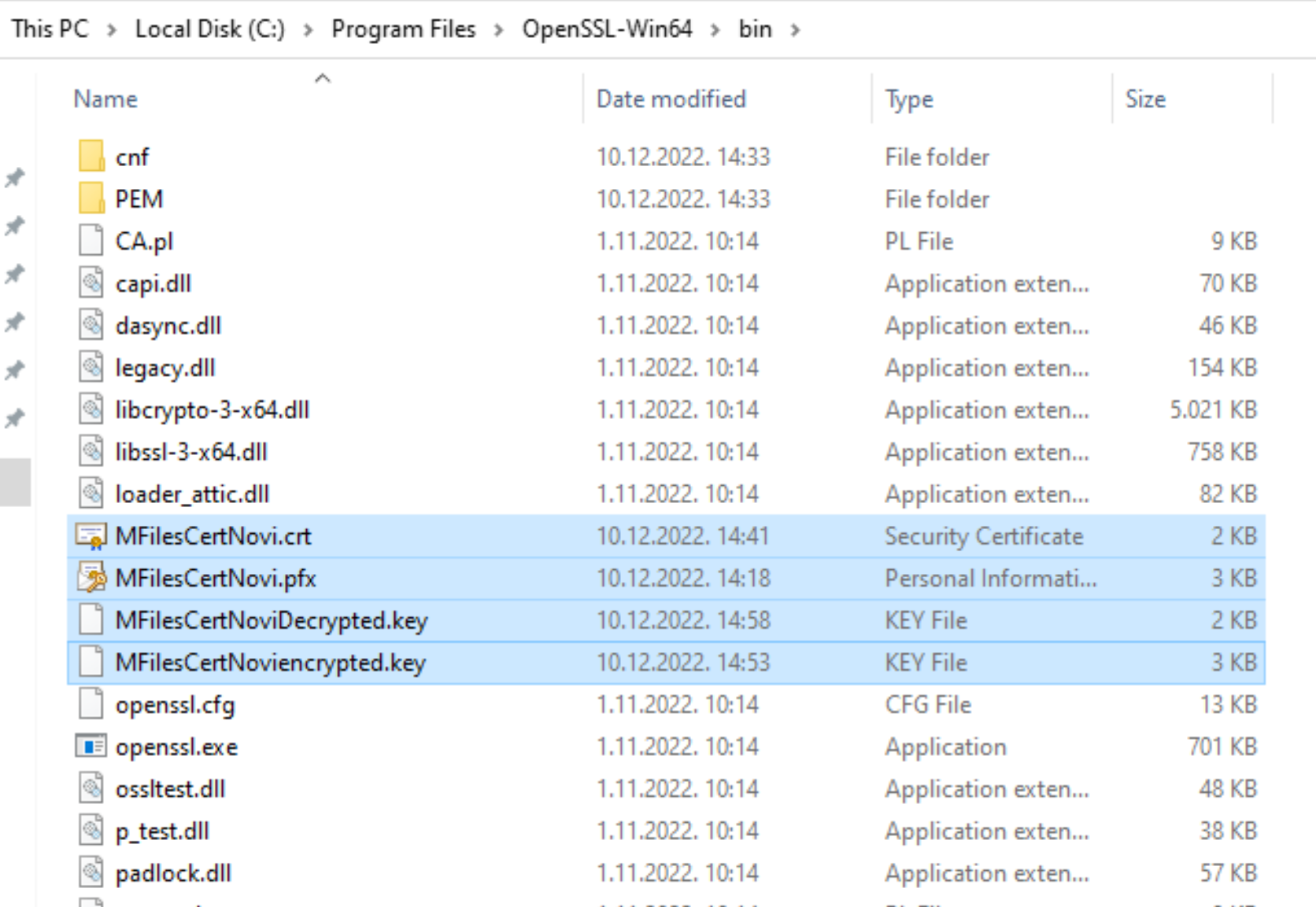
Task: Click the MFilesCertNovi.pfx personal exchange icon
Action: [x=89, y=578]
